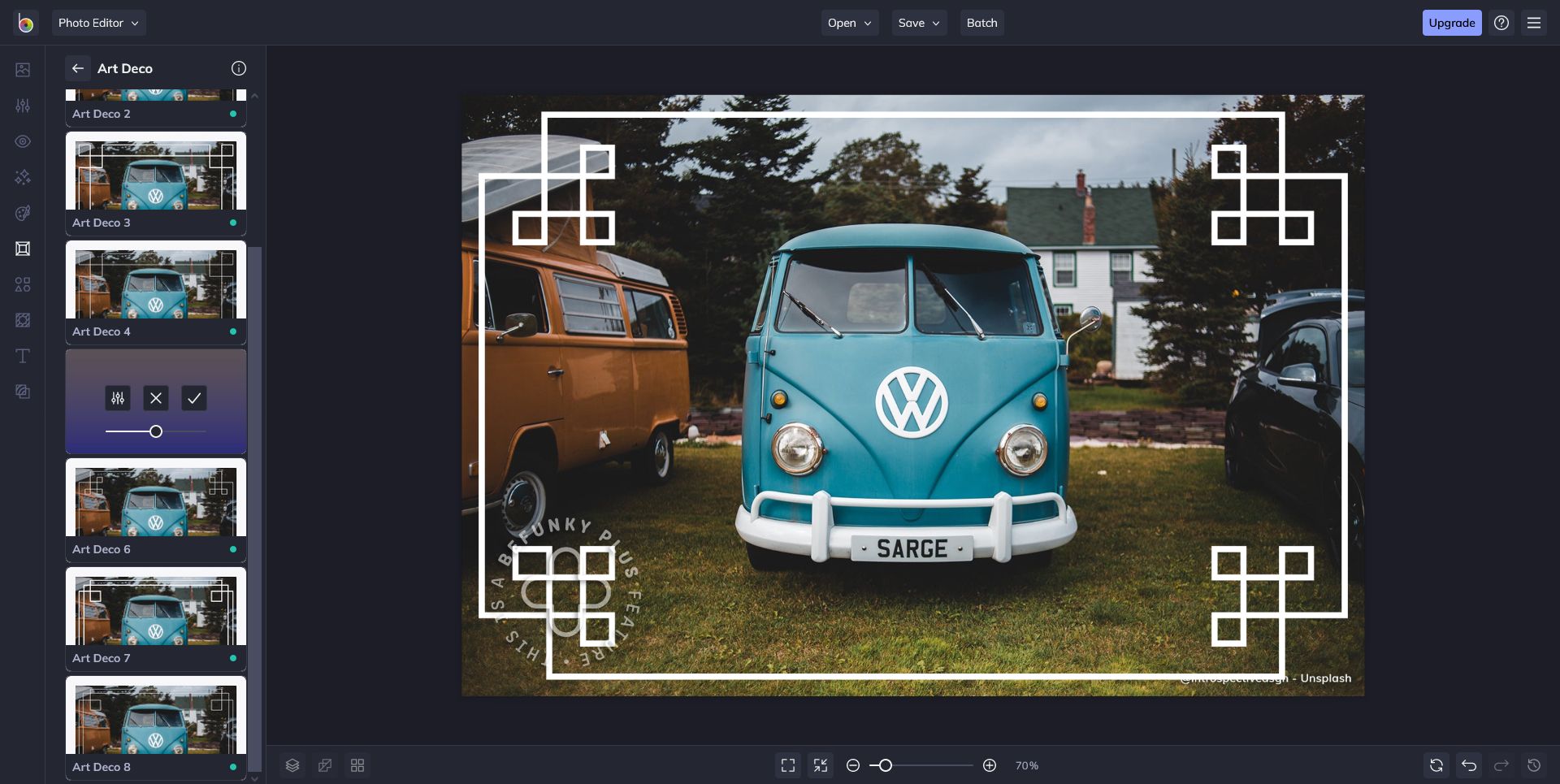
Task: Click the undo arrow icon
Action: tap(1469, 765)
